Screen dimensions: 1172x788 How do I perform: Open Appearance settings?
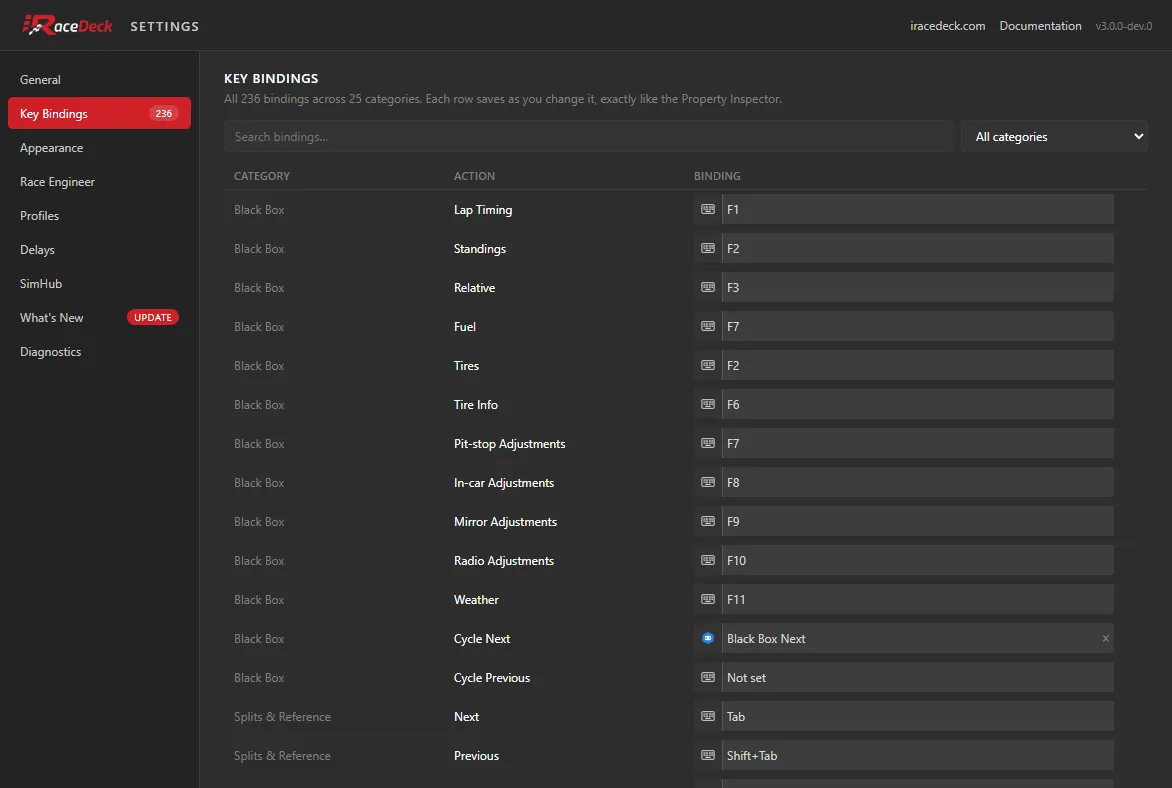click(99, 147)
